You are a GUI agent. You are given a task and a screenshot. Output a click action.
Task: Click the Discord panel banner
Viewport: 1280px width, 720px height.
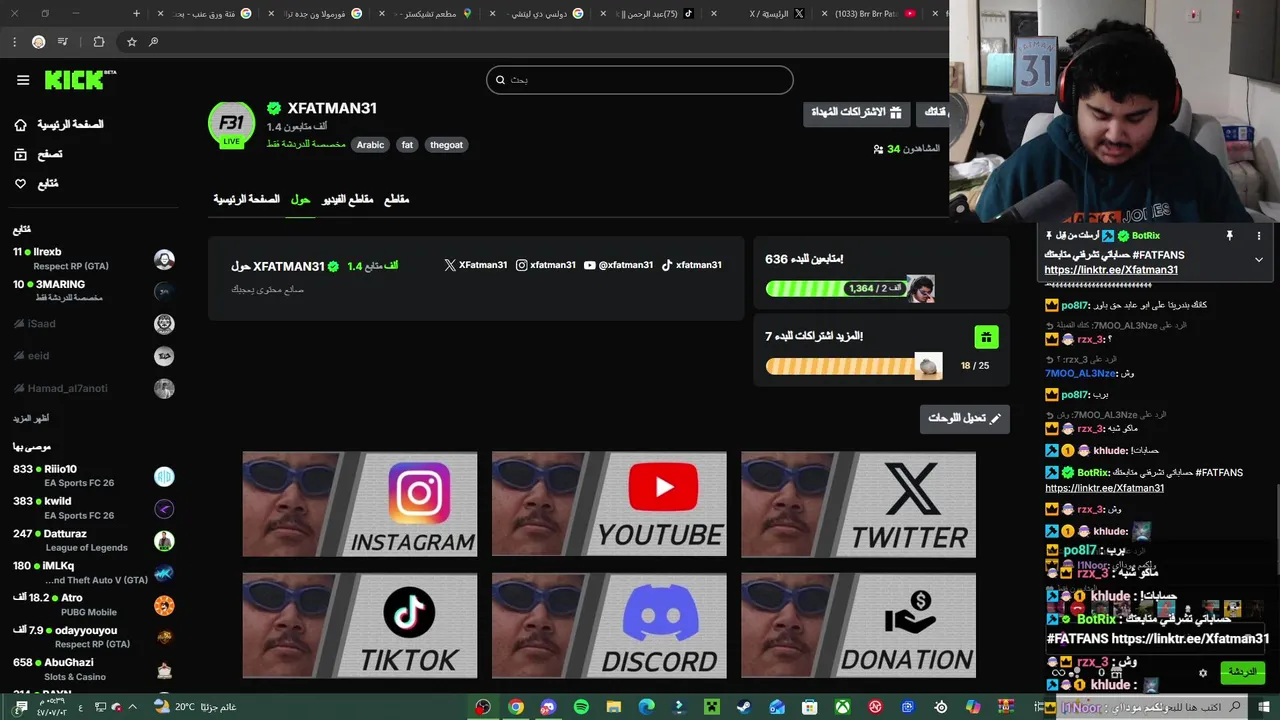tap(609, 625)
